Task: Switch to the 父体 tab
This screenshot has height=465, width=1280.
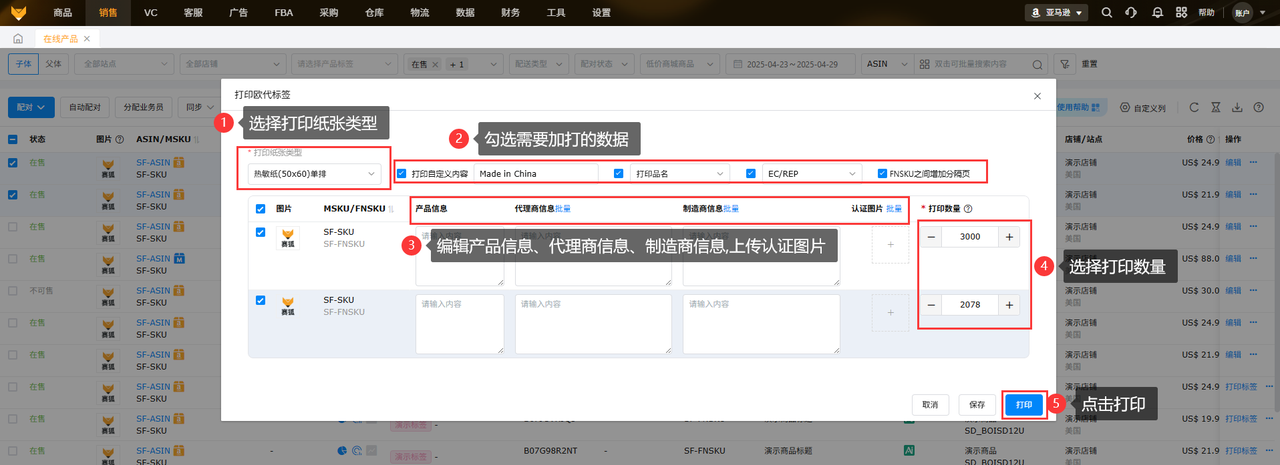Action: [x=54, y=63]
